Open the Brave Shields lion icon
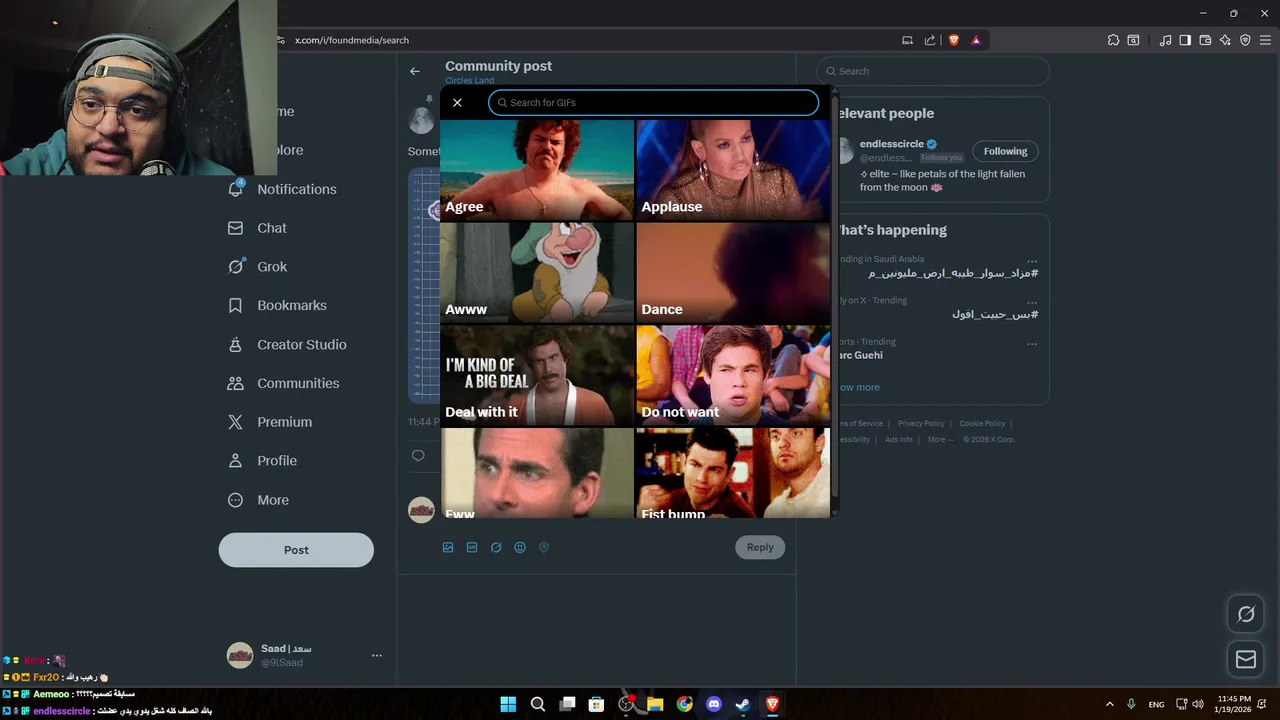 [954, 40]
